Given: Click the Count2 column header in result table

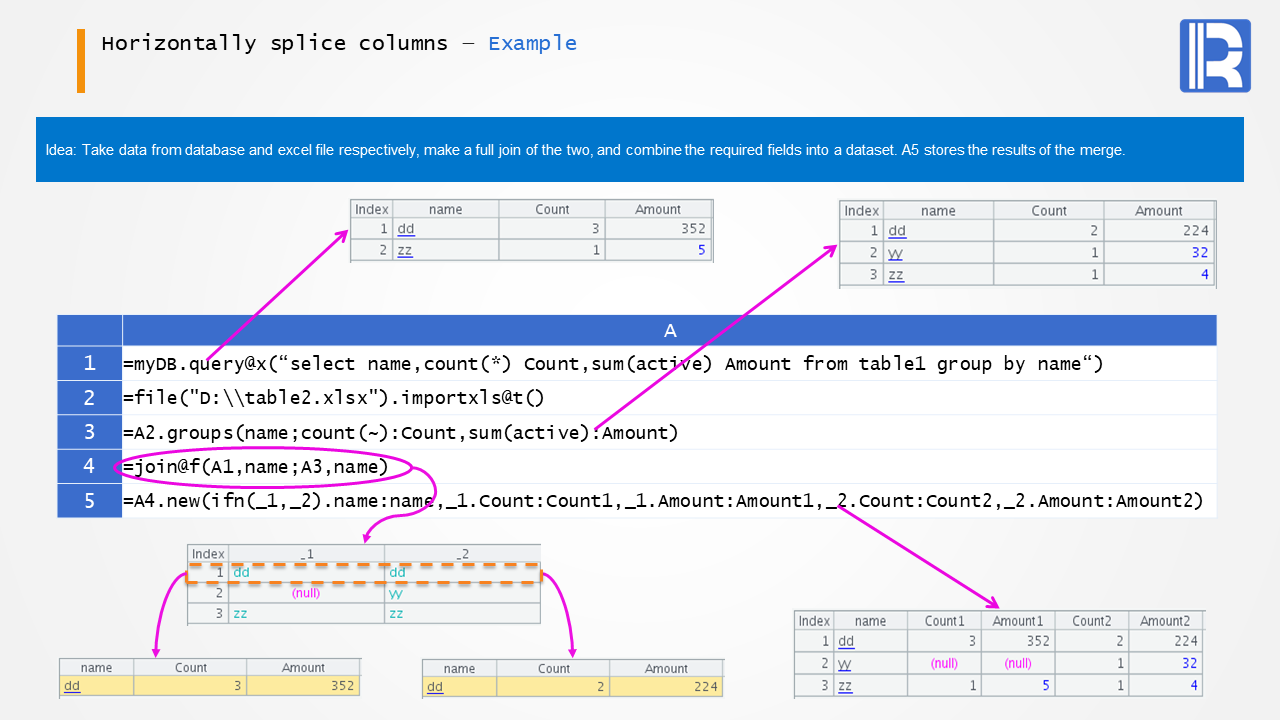Looking at the screenshot, I should click(x=1091, y=621).
